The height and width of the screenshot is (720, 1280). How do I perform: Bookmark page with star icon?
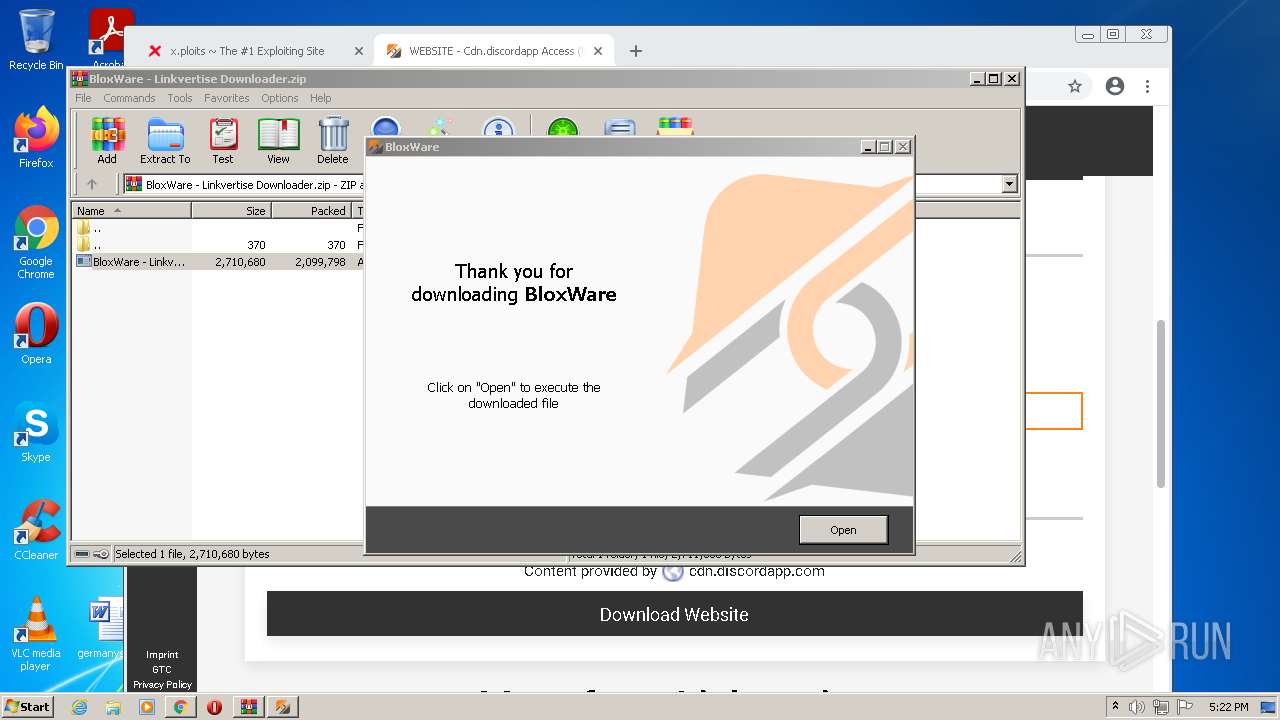click(x=1075, y=87)
